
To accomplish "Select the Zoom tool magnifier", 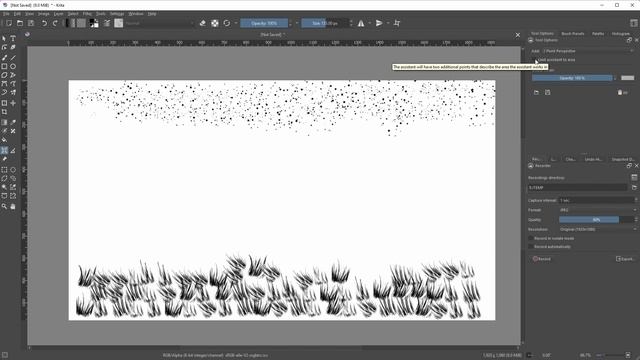I will coord(4,207).
